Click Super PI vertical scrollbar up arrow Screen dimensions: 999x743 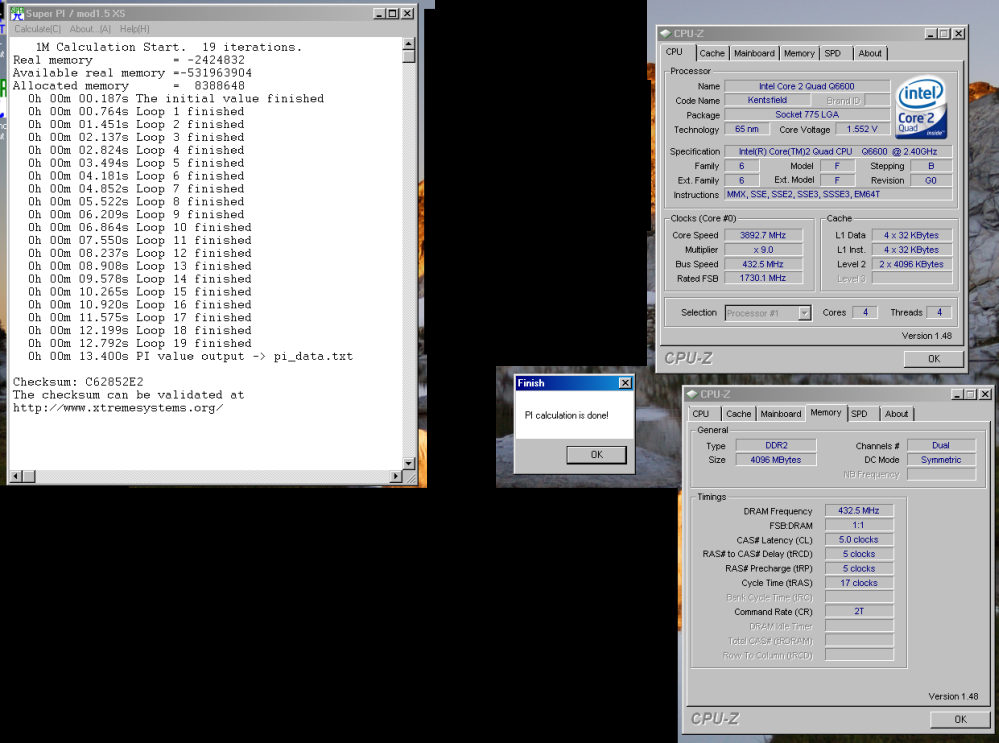coord(409,43)
